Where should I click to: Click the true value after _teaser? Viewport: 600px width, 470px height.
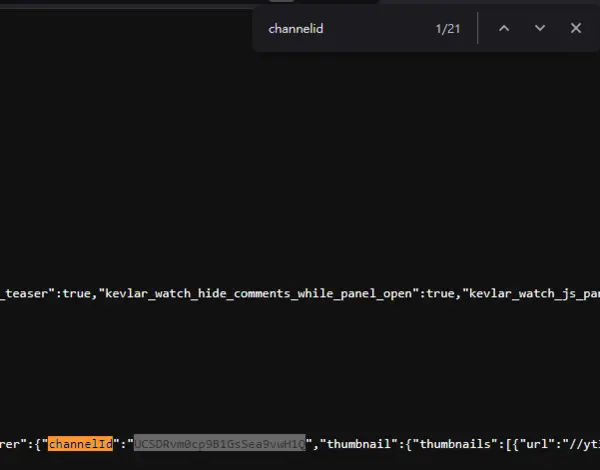pos(80,293)
